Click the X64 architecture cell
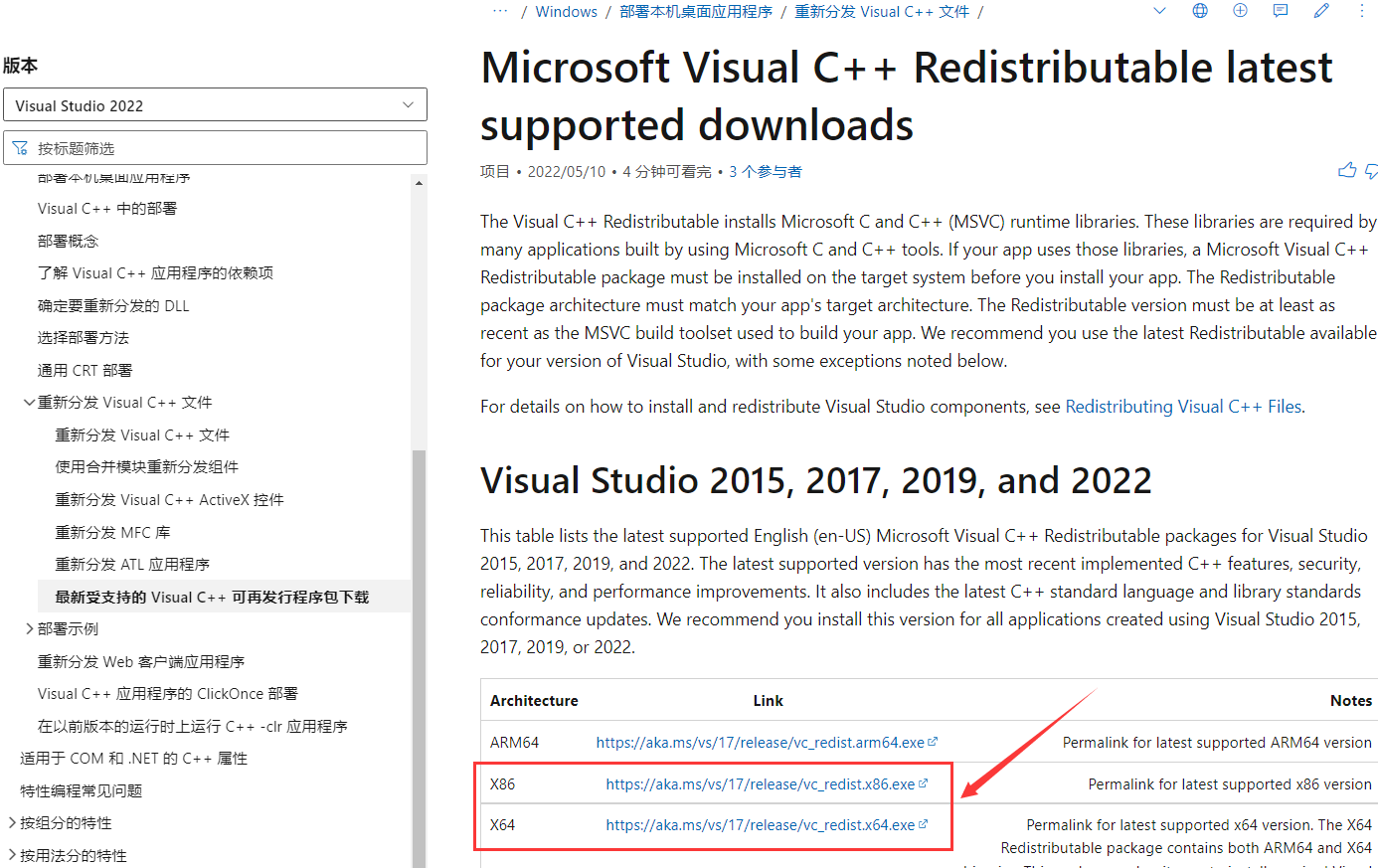1378x868 pixels. click(x=503, y=825)
